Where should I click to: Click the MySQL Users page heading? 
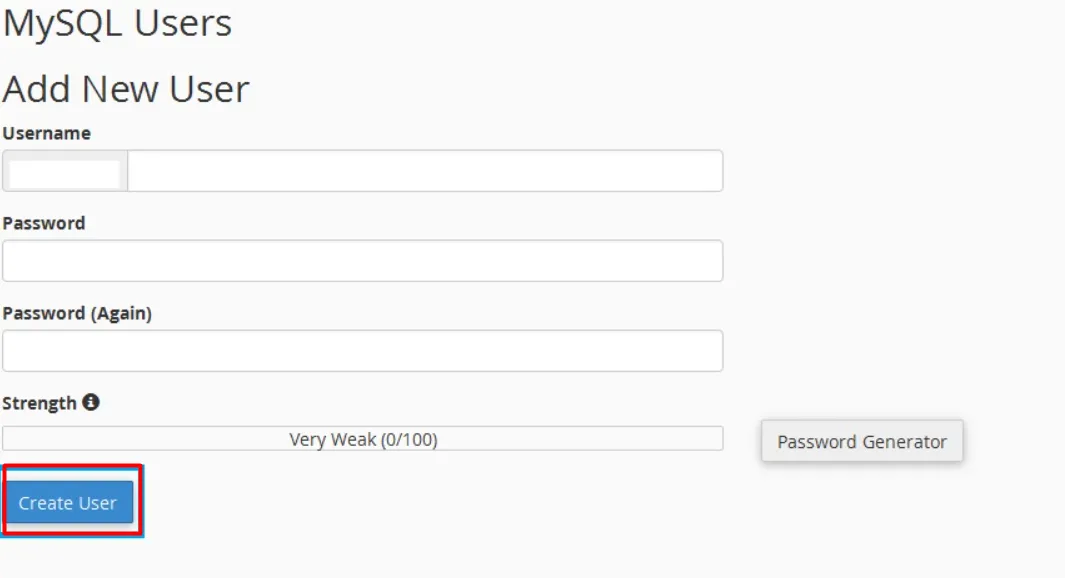tap(118, 23)
